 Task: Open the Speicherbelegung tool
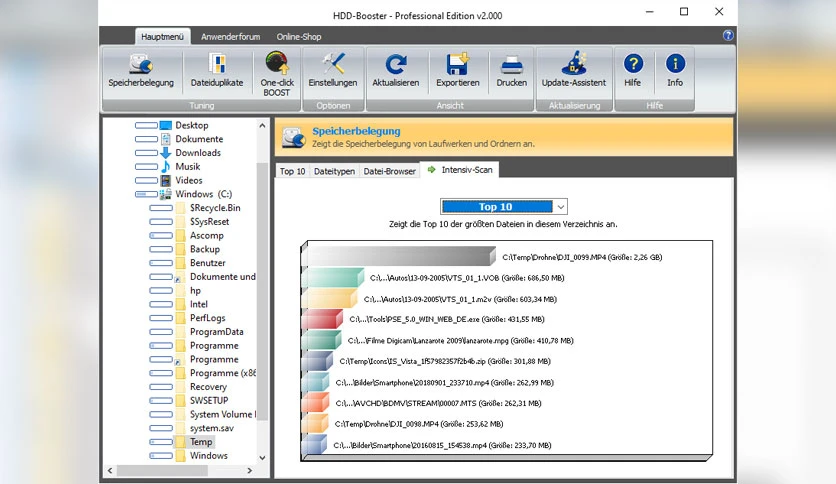[x=141, y=71]
